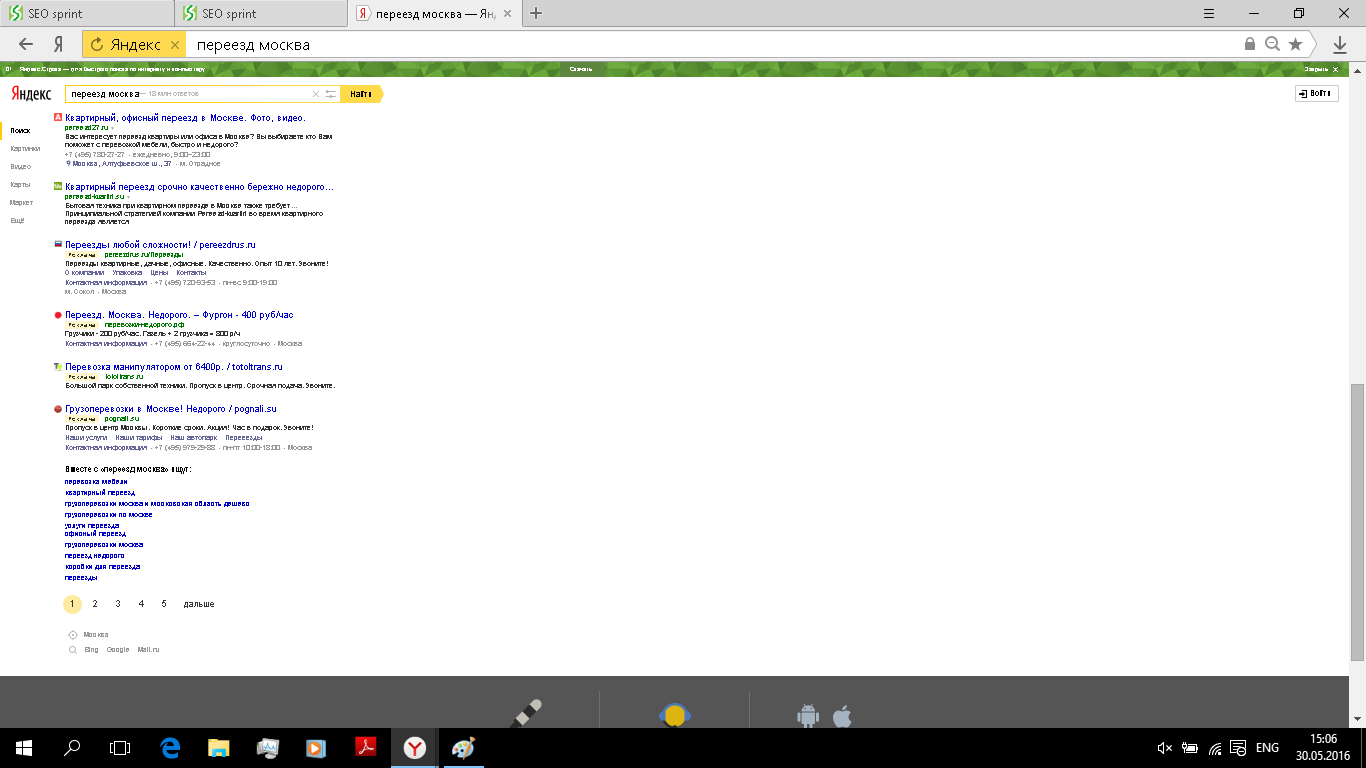Select Картинки in the left sidebar
1366x768 pixels.
pyautogui.click(x=25, y=148)
